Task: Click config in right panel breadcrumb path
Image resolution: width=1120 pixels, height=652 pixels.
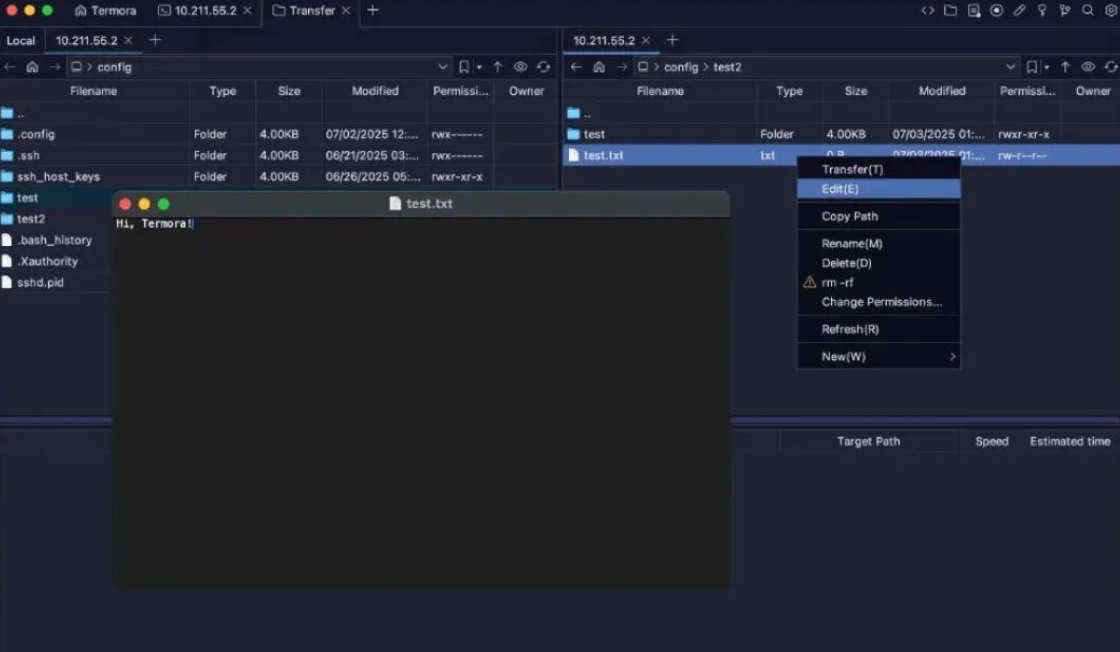Action: (681, 66)
